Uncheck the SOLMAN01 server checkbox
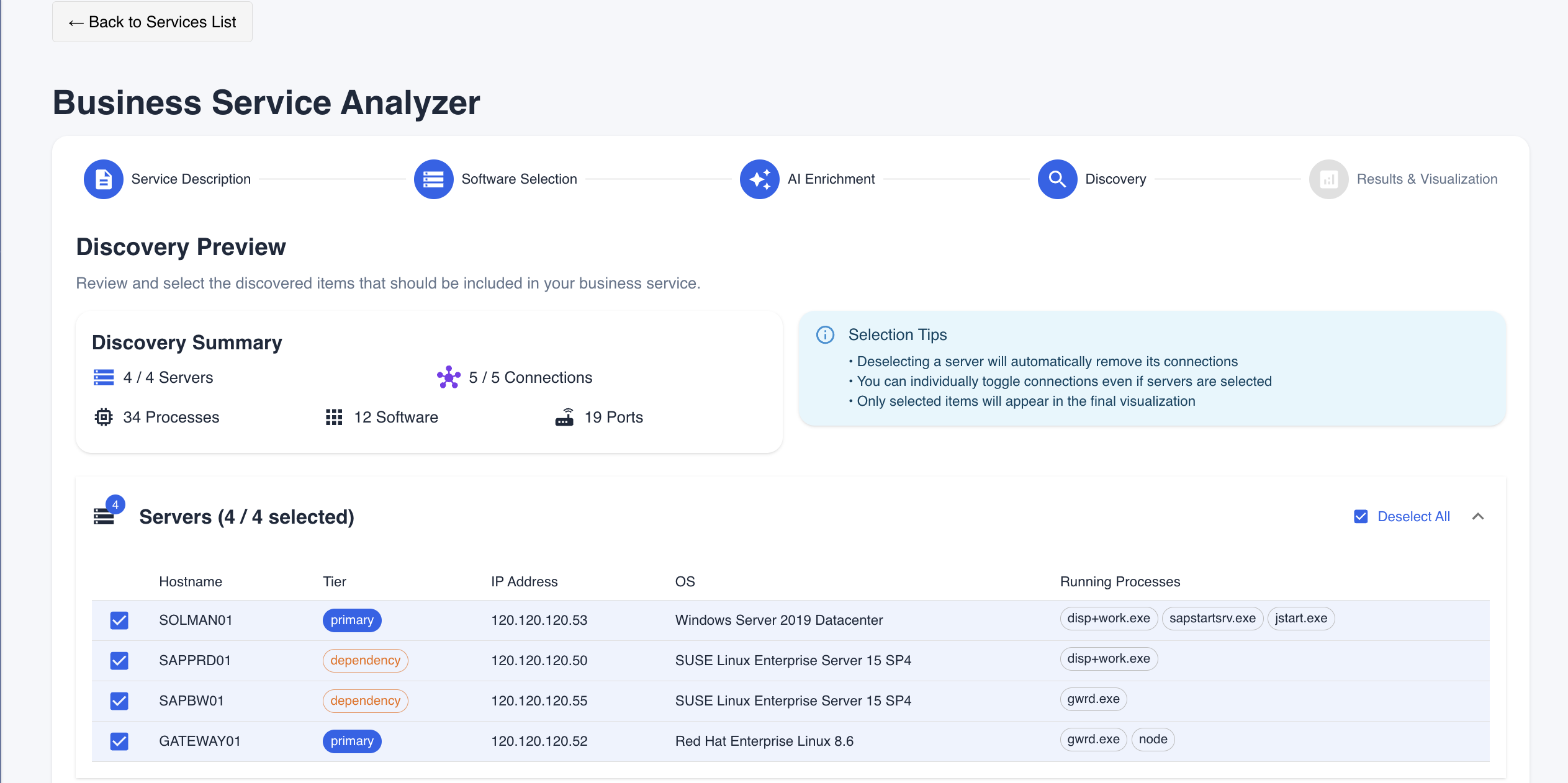This screenshot has width=1568, height=783. [x=119, y=620]
